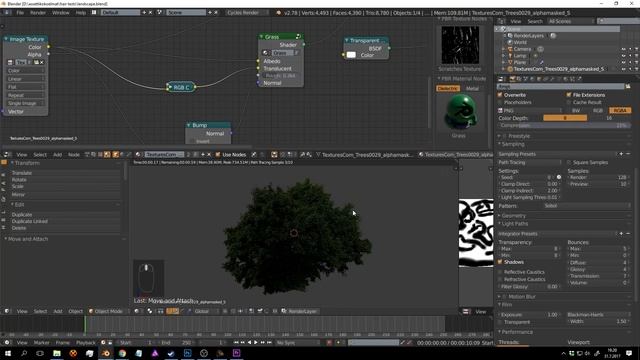Select the TexturesCom_Trees0029_alphamasked_5 outliner entry

click(558, 69)
